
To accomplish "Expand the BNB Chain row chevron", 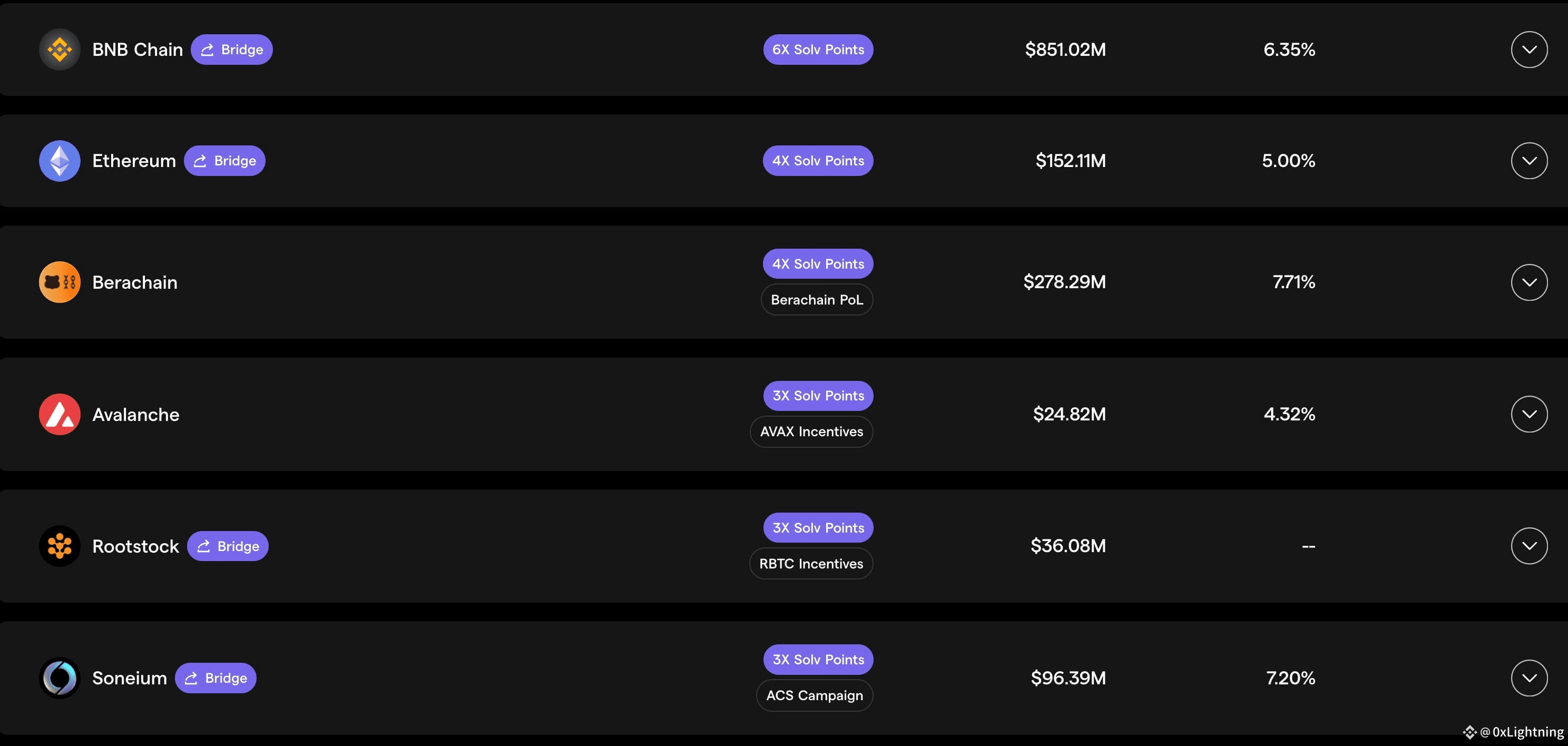I will [x=1528, y=50].
